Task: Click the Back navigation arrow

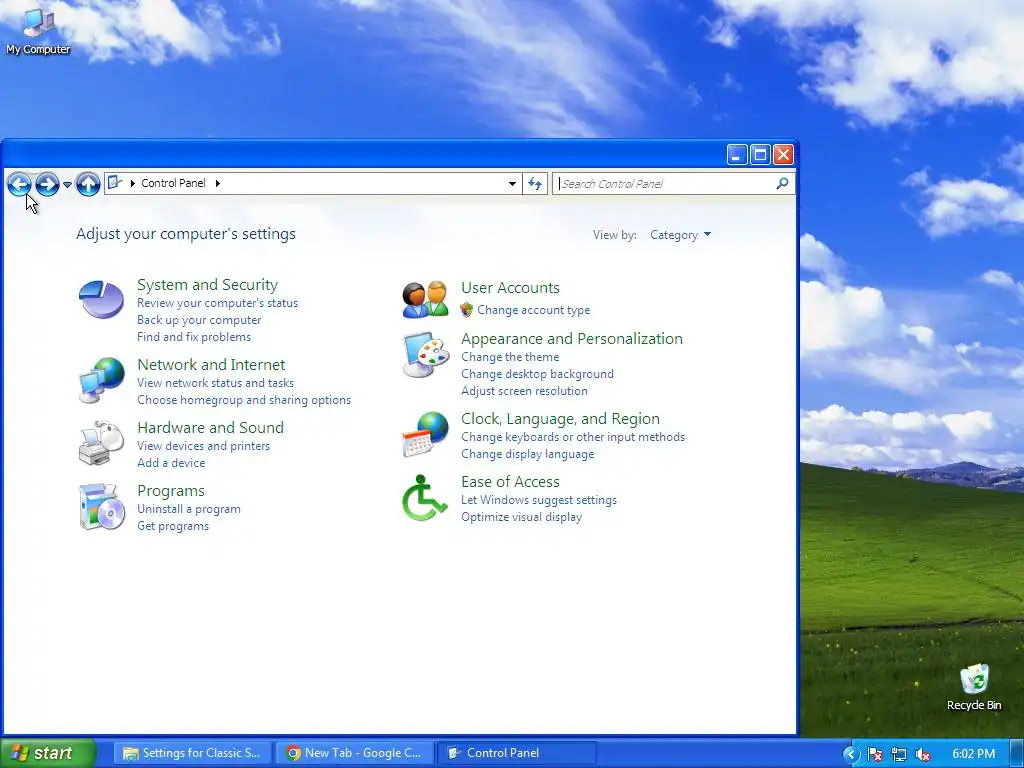Action: (x=20, y=184)
